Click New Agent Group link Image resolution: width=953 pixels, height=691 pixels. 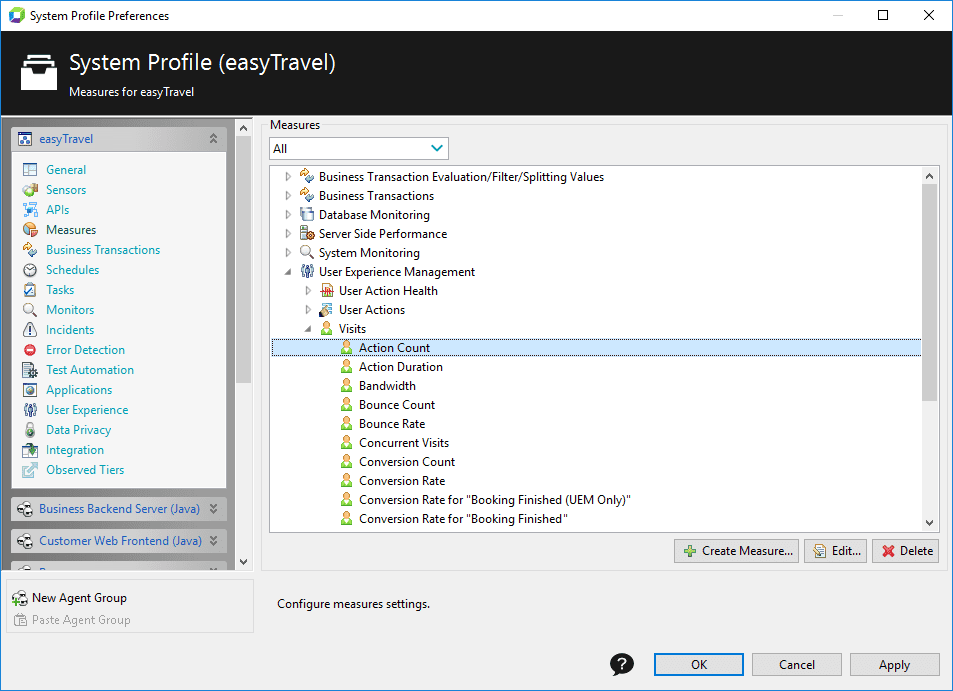coord(79,598)
